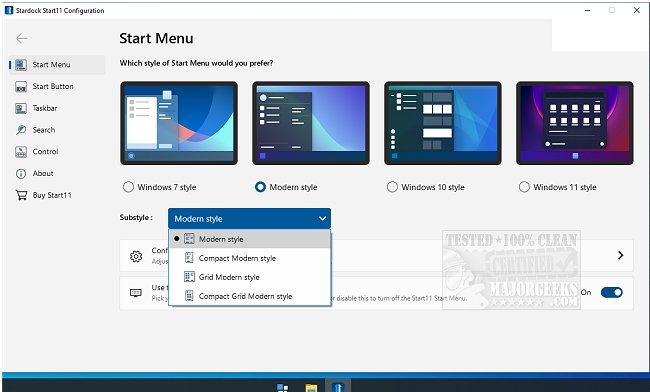Image resolution: width=650 pixels, height=392 pixels.
Task: Open the Buy Start11 page
Action: [x=57, y=195]
